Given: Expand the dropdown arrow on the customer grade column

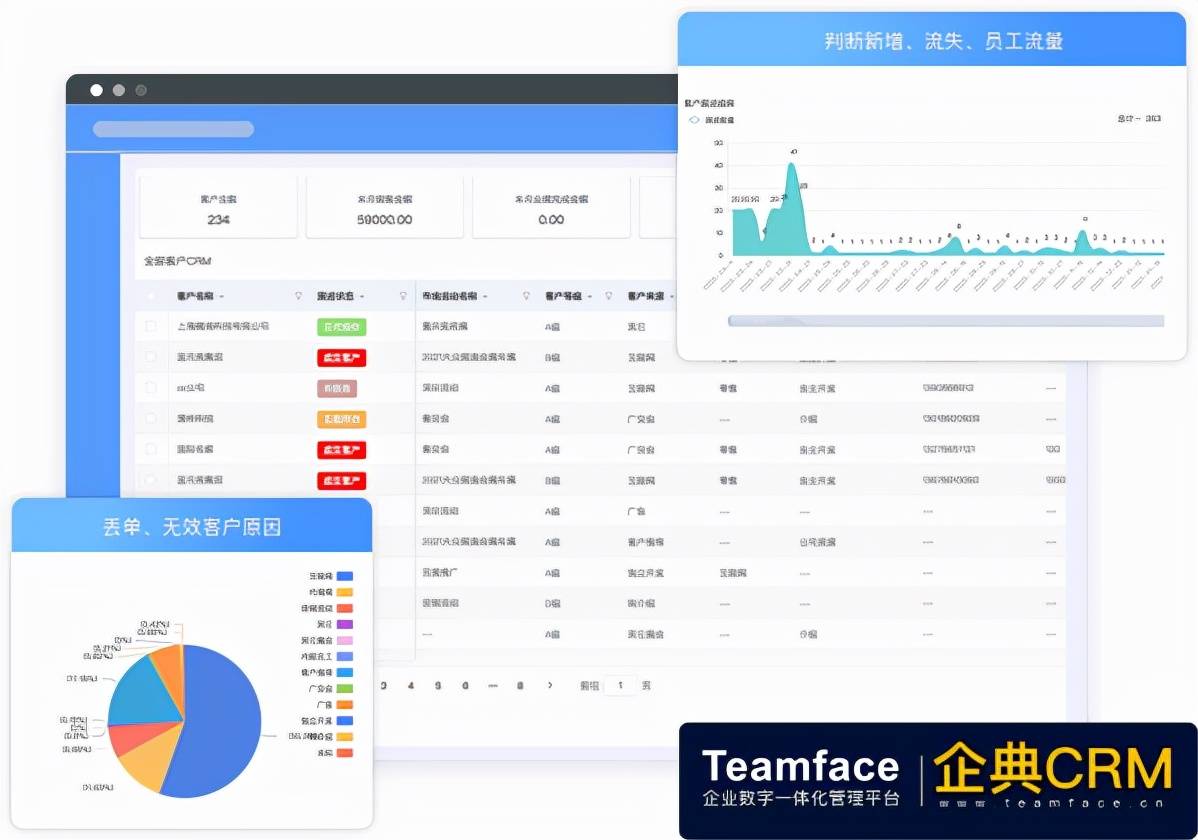Looking at the screenshot, I should pyautogui.click(x=590, y=295).
